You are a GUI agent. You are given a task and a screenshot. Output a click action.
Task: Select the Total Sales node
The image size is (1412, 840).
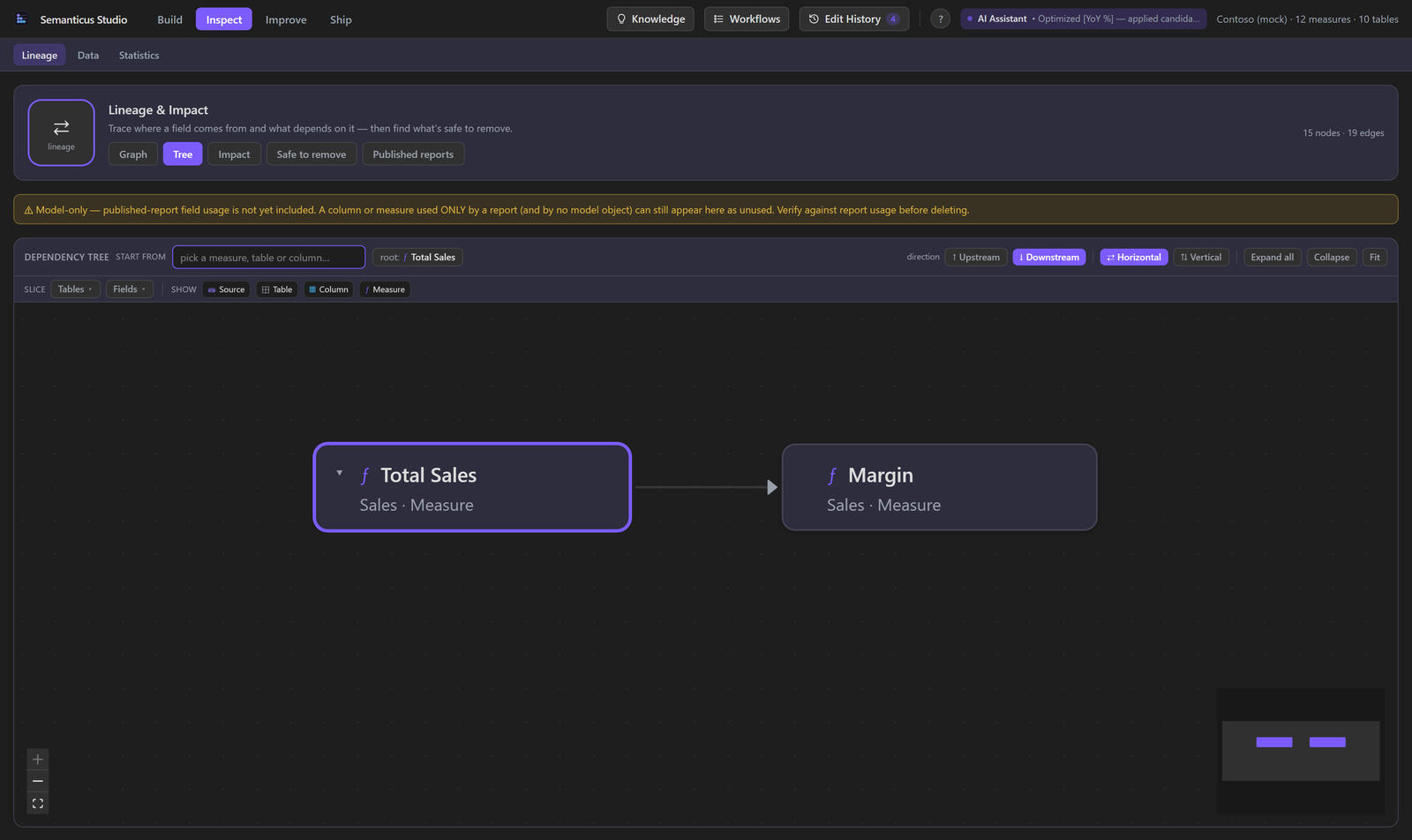472,487
